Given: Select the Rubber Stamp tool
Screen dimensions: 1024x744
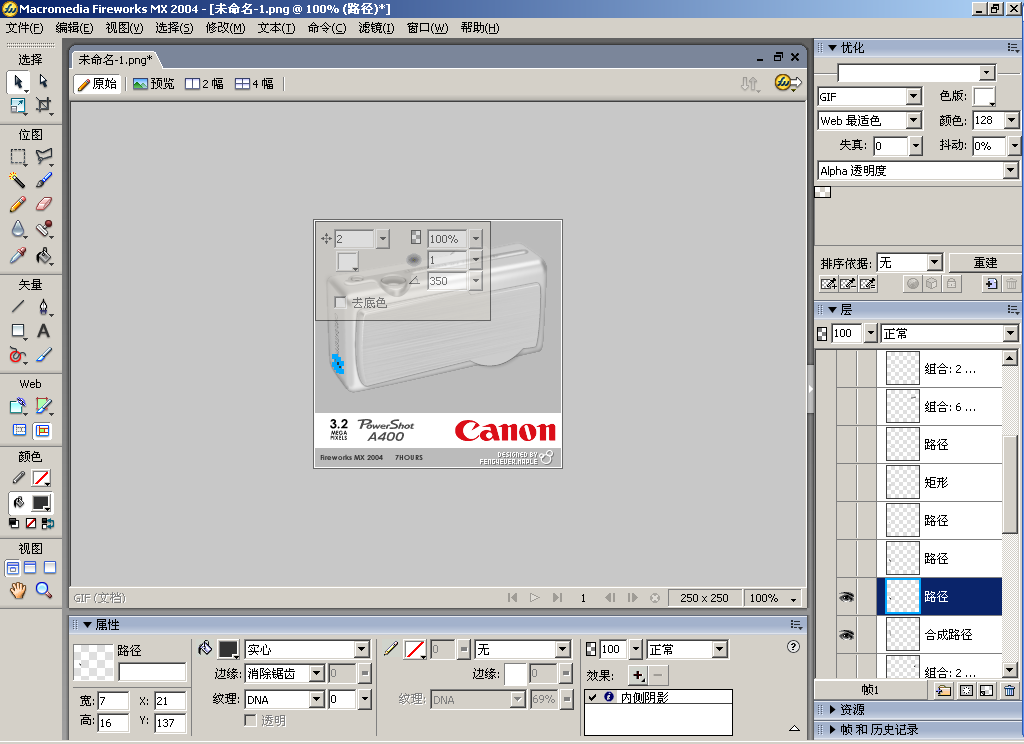Looking at the screenshot, I should pyautogui.click(x=43, y=229).
